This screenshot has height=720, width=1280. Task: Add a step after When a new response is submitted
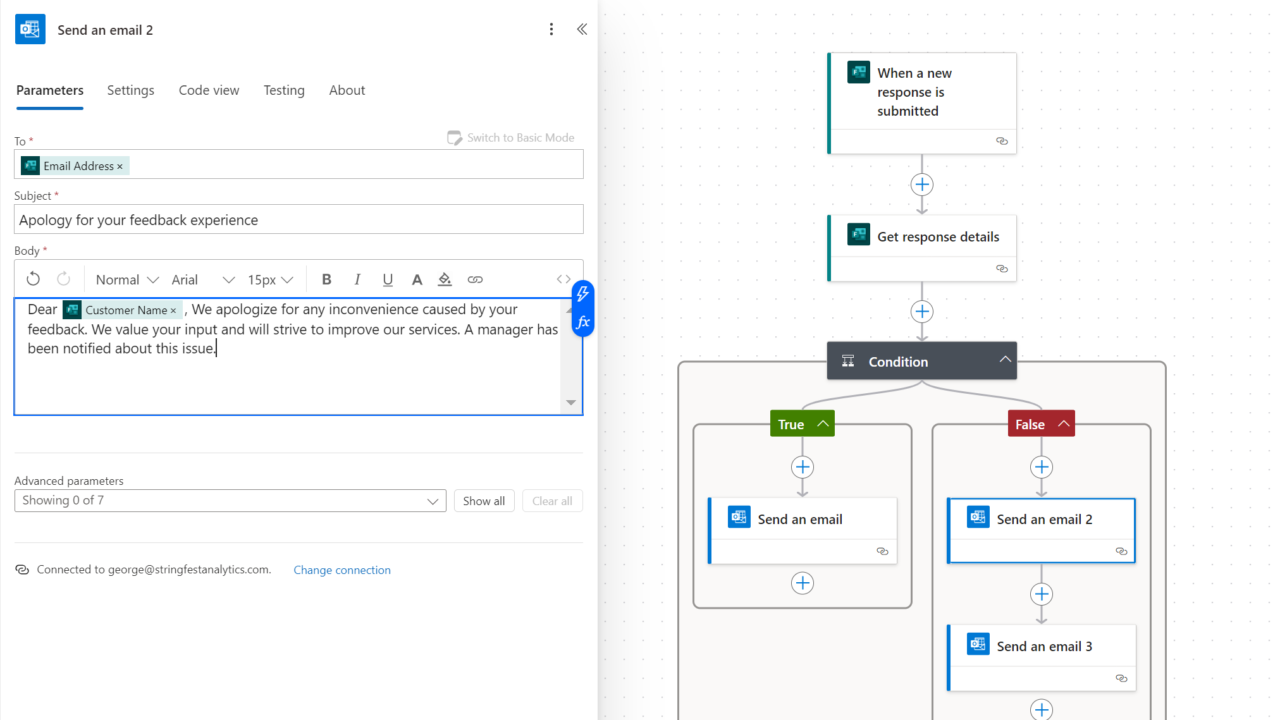pyautogui.click(x=922, y=184)
